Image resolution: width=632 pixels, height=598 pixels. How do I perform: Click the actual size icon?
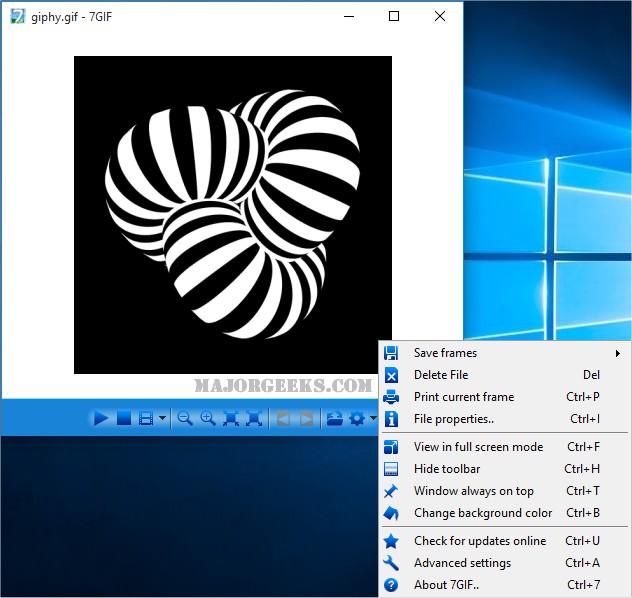[254, 418]
